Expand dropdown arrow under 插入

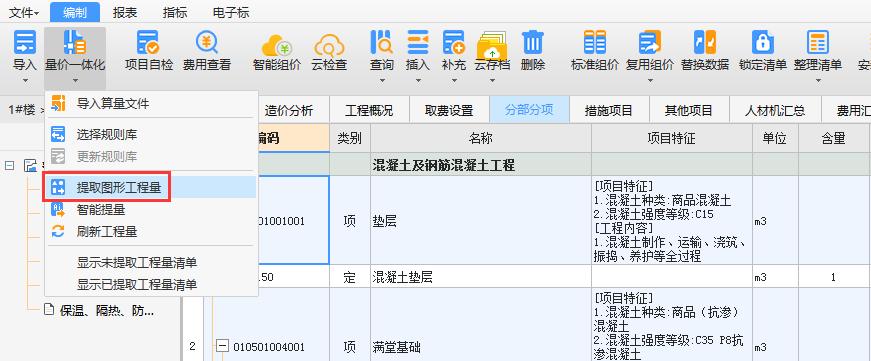coord(418,81)
